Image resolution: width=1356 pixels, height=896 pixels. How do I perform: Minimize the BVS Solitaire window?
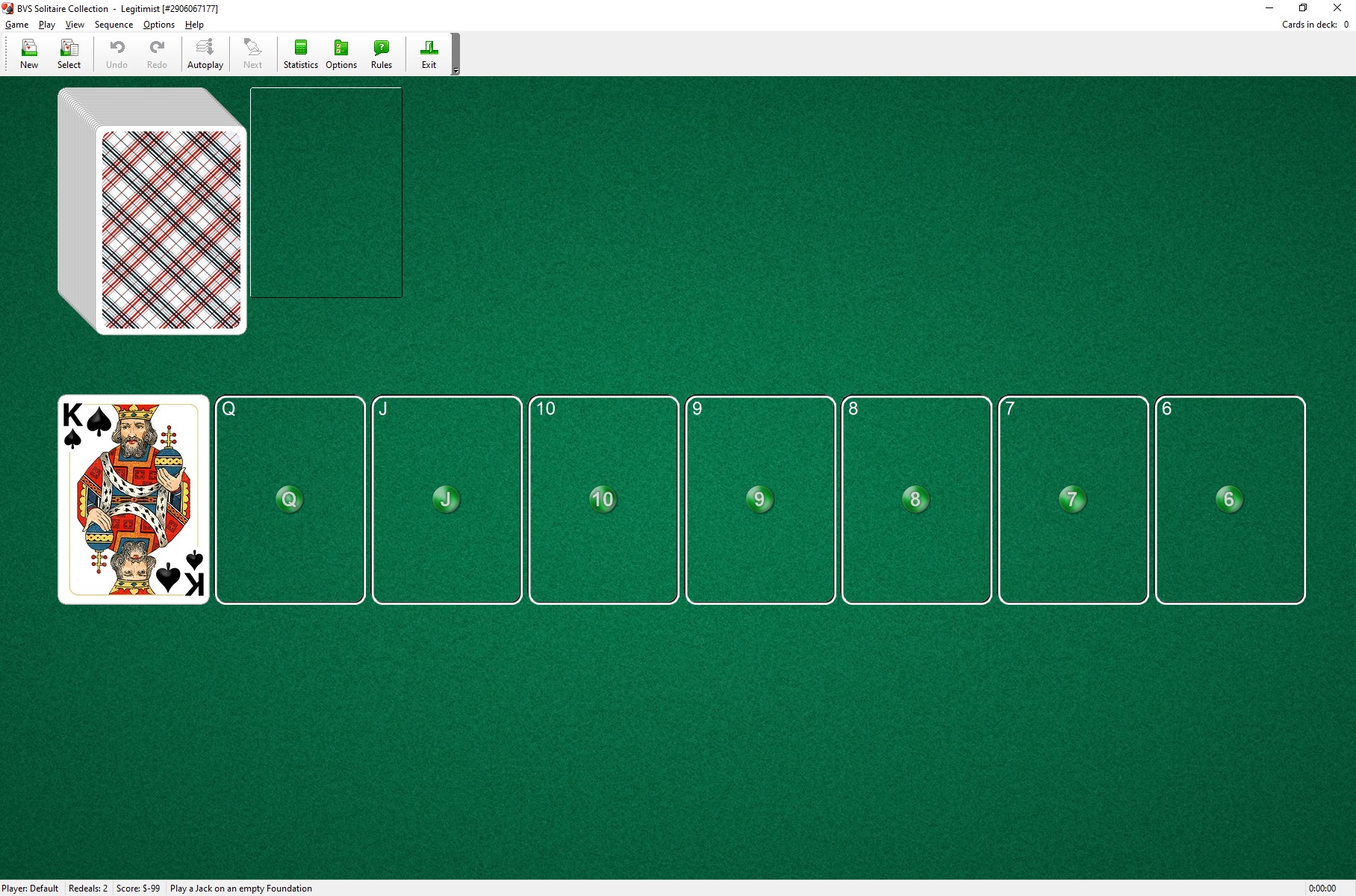pos(1269,8)
